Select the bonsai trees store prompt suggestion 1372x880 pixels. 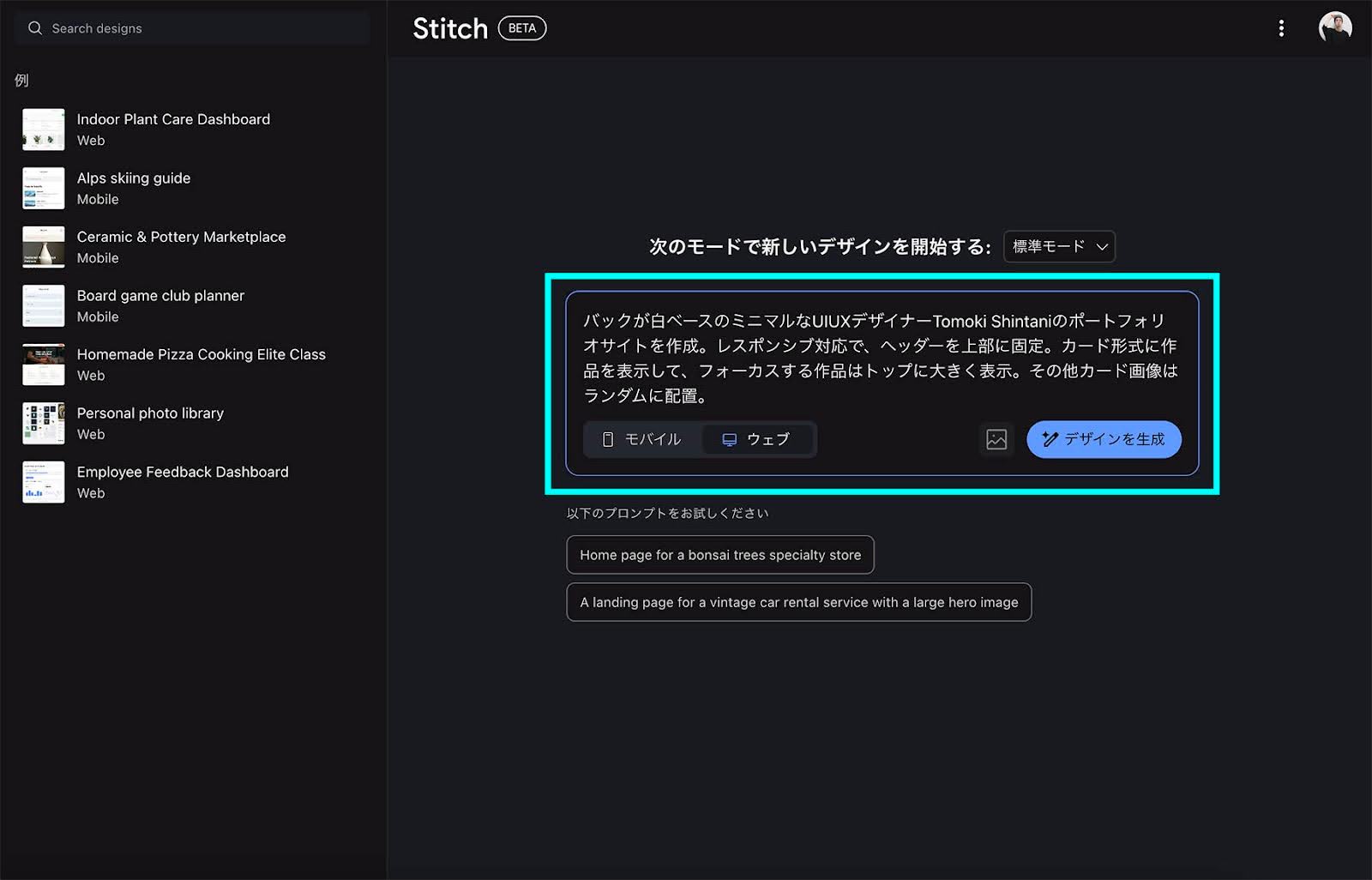pos(719,555)
